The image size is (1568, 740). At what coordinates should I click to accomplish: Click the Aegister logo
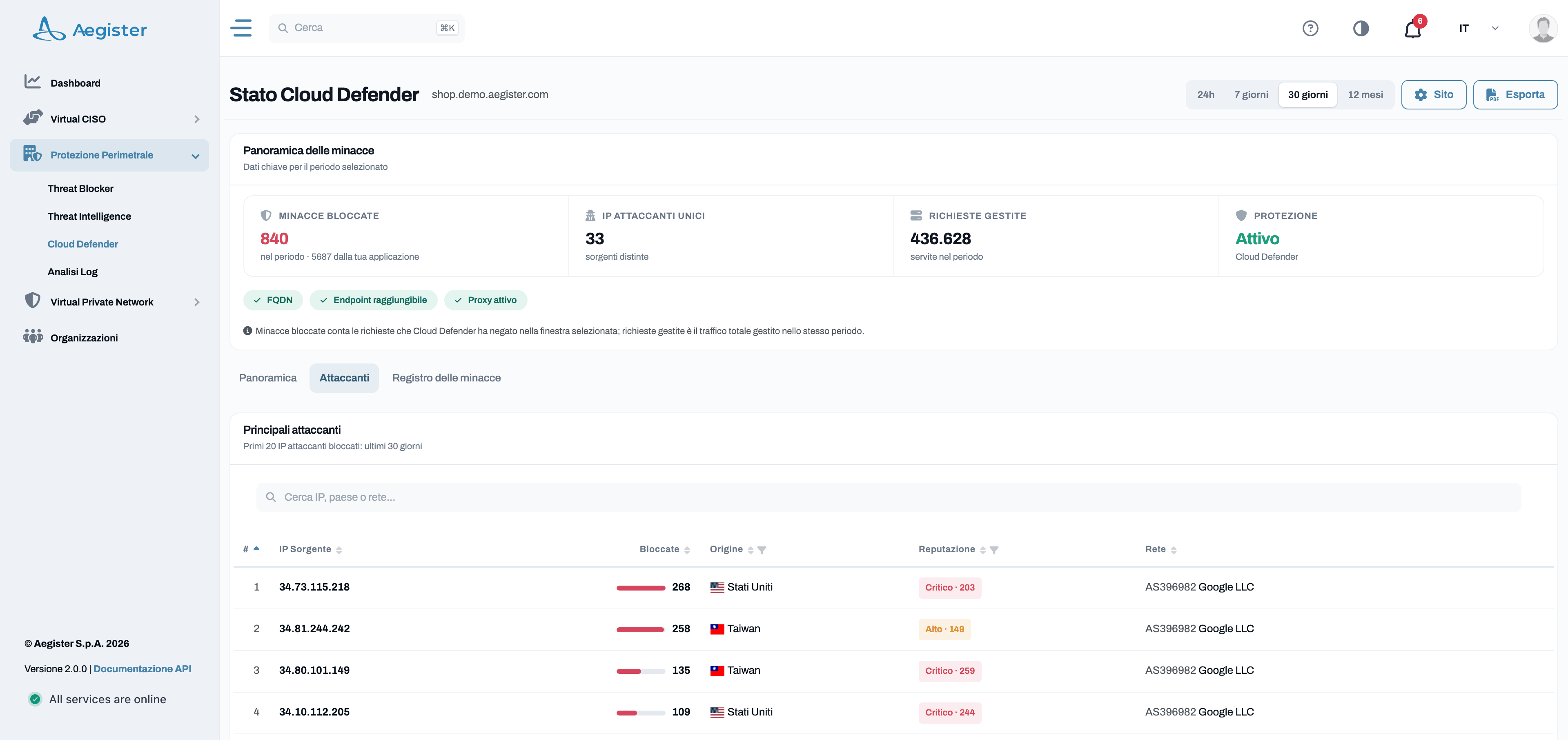(x=89, y=29)
